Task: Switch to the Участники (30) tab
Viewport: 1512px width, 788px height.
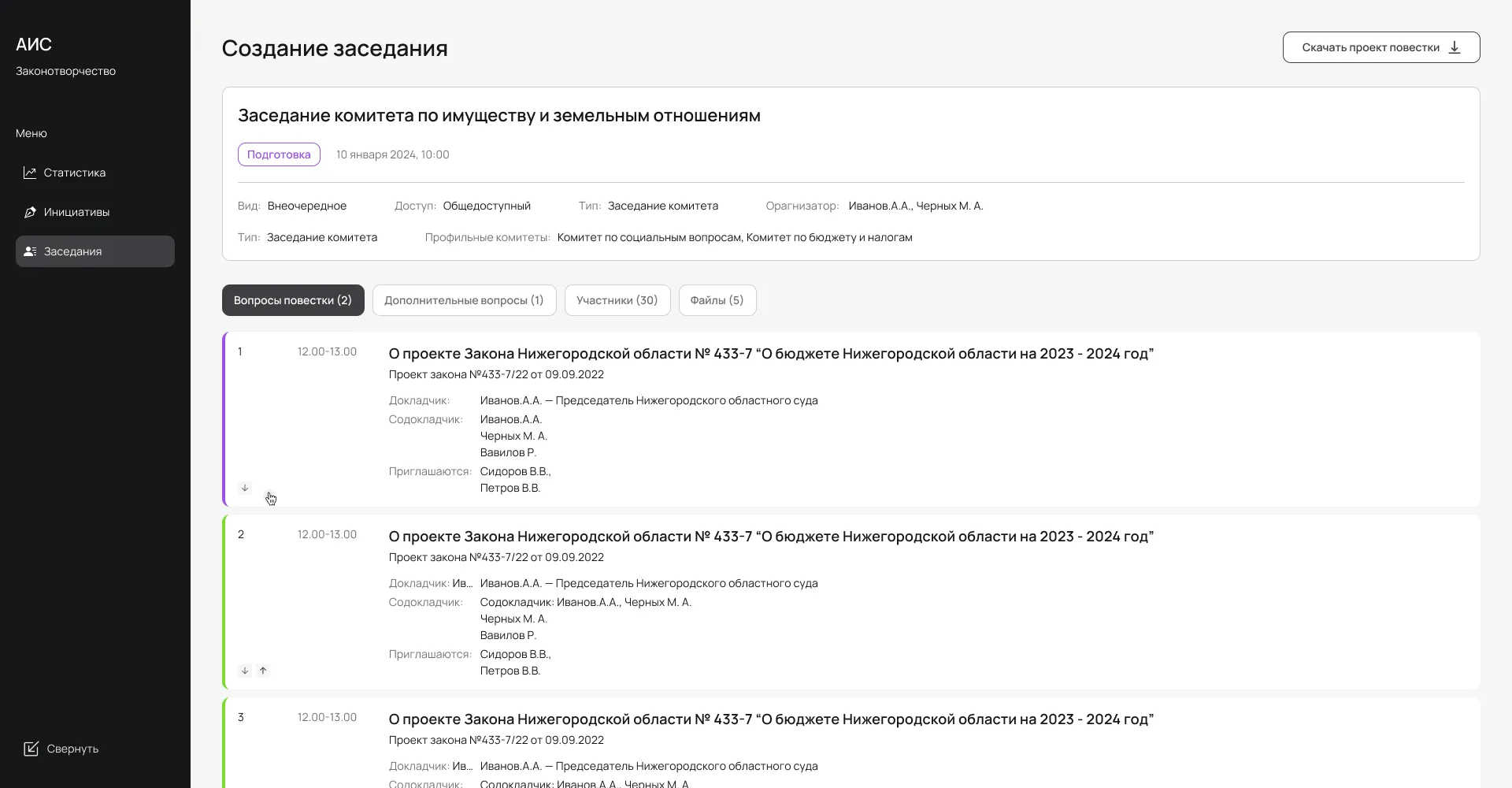Action: pos(617,300)
